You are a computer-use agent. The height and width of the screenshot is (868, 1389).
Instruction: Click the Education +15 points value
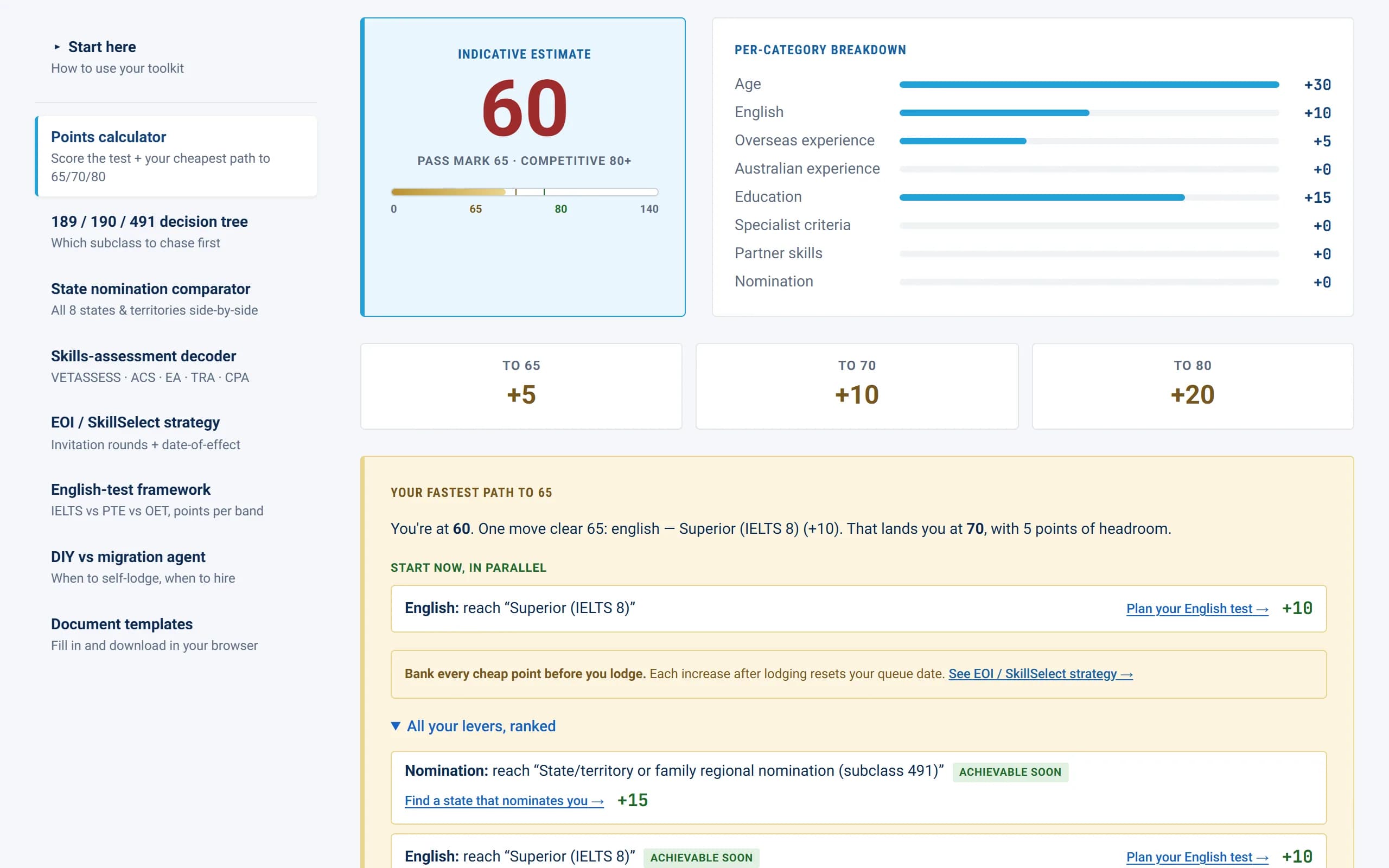[x=1317, y=197]
